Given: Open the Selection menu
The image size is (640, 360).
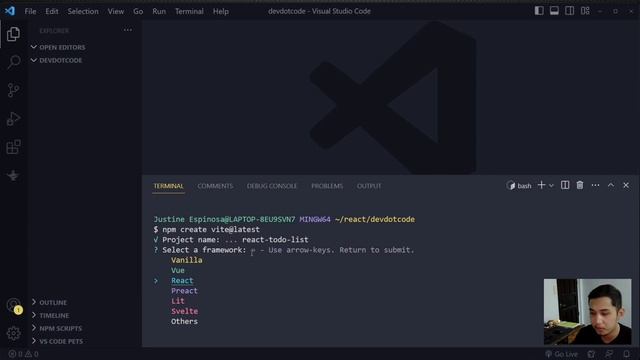Looking at the screenshot, I should coord(83,11).
